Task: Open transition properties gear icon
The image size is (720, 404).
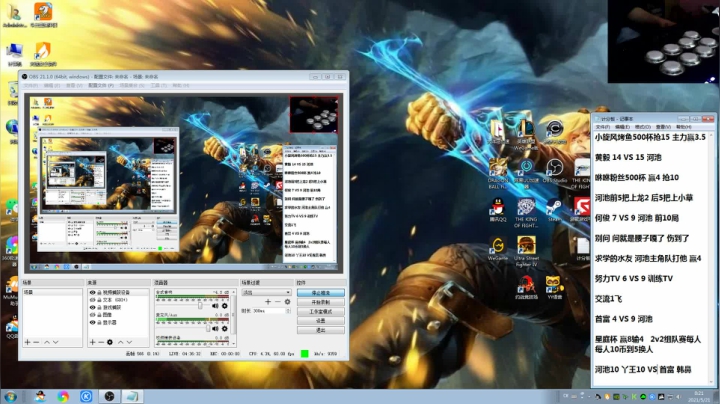Action: [287, 302]
